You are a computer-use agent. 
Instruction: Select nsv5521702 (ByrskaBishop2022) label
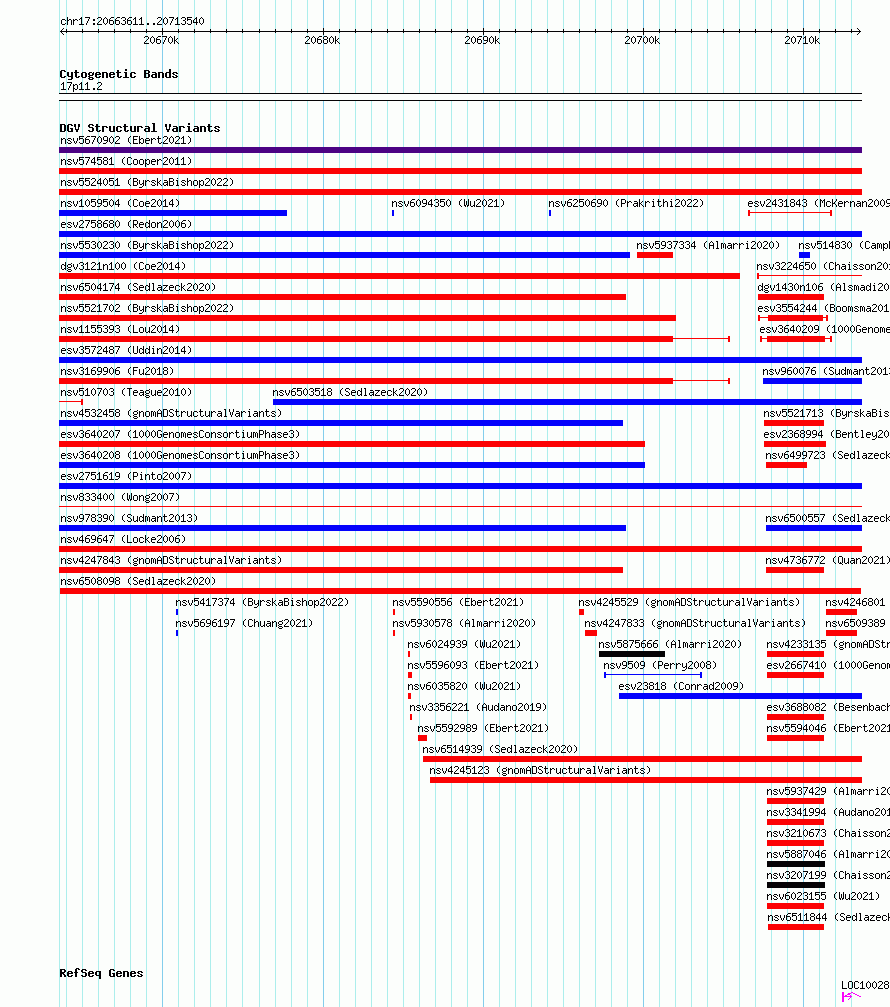[x=147, y=308]
